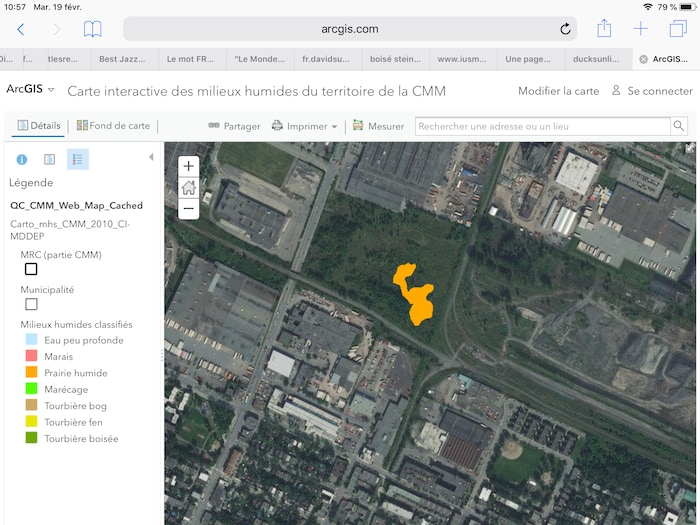700x525 pixels.
Task: Collapse the side panel with the arrow
Action: [x=151, y=157]
